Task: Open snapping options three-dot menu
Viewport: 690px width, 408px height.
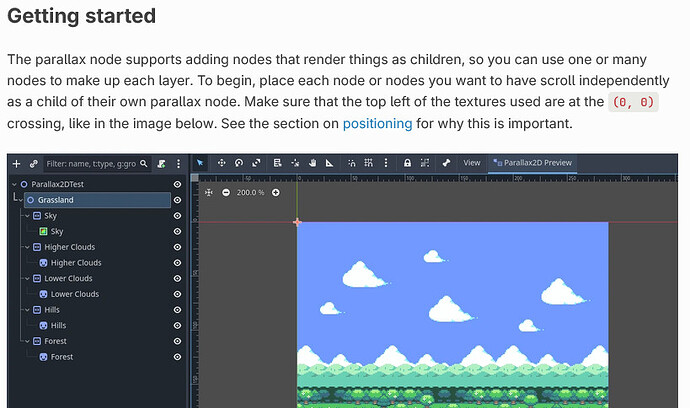Action: [x=386, y=163]
